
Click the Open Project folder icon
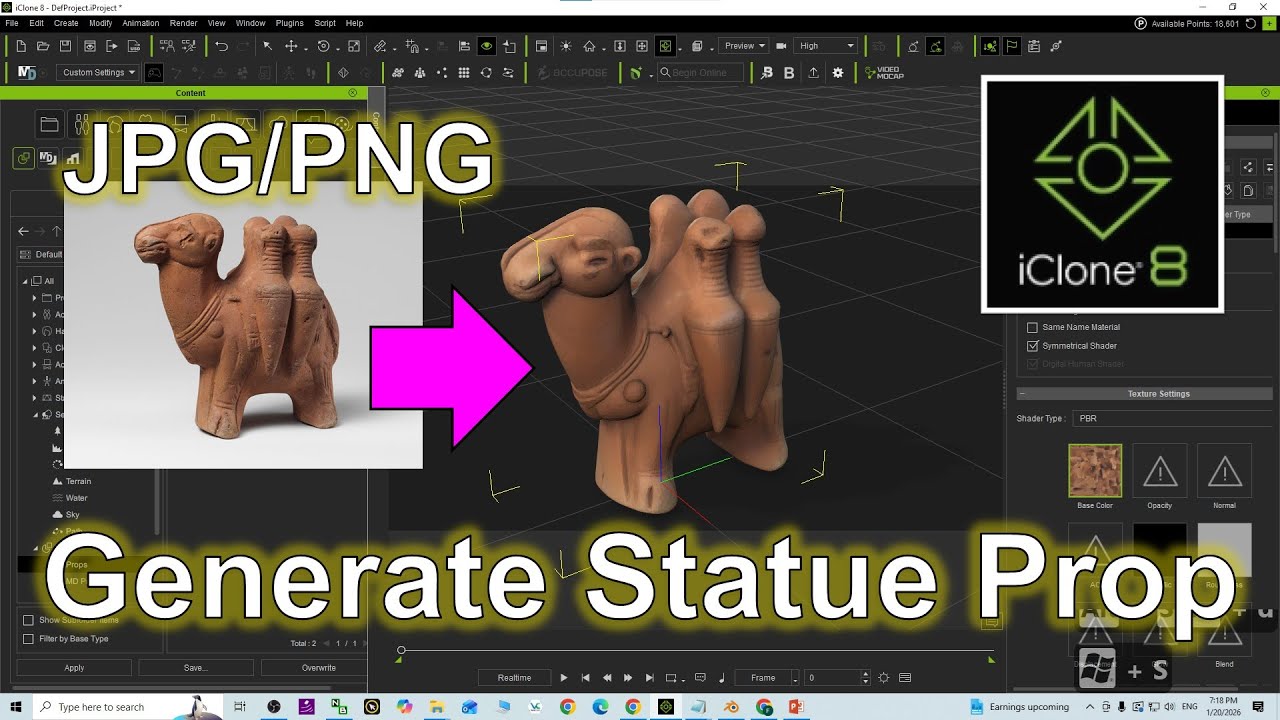(43, 46)
